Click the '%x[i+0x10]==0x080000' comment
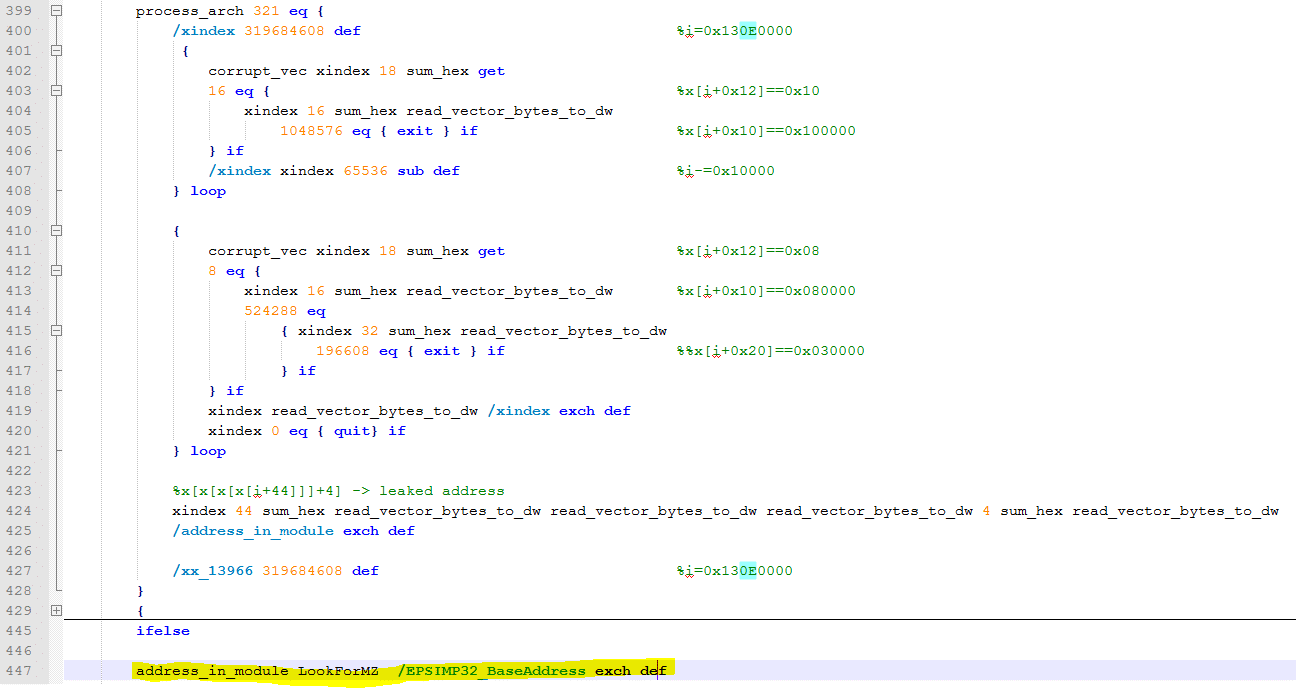 (x=766, y=291)
